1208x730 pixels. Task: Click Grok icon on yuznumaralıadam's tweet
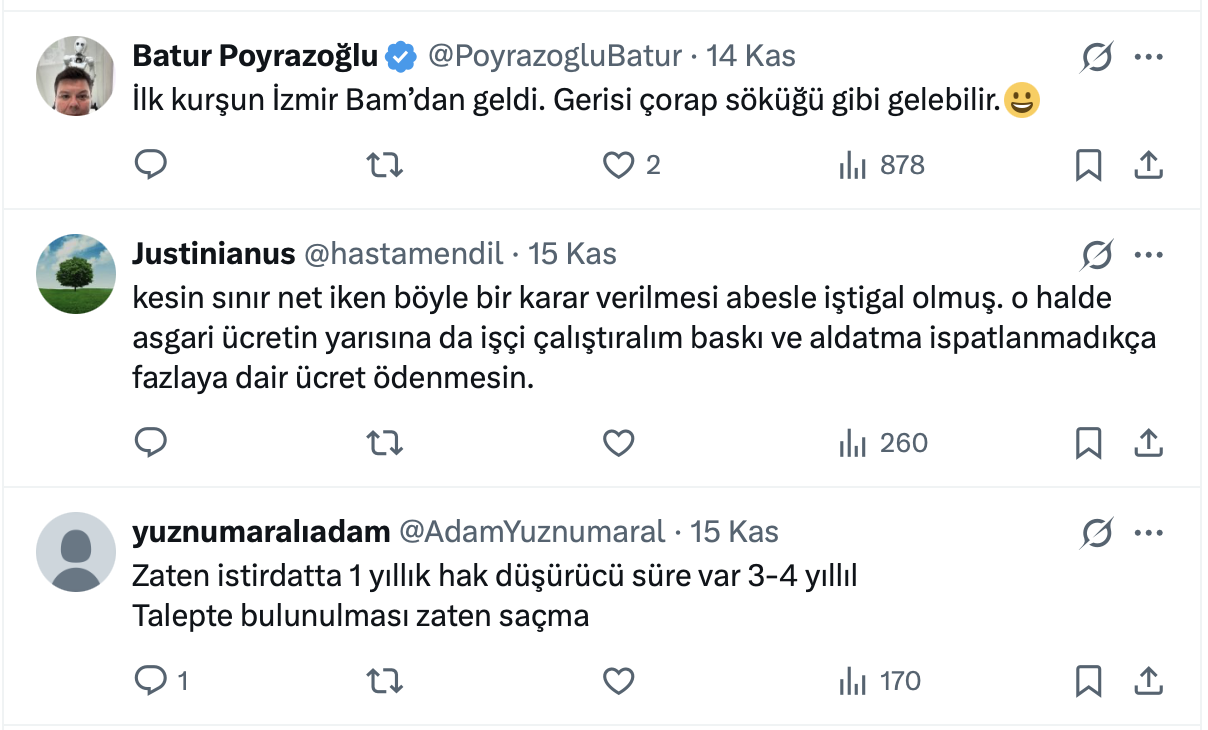tap(1097, 533)
